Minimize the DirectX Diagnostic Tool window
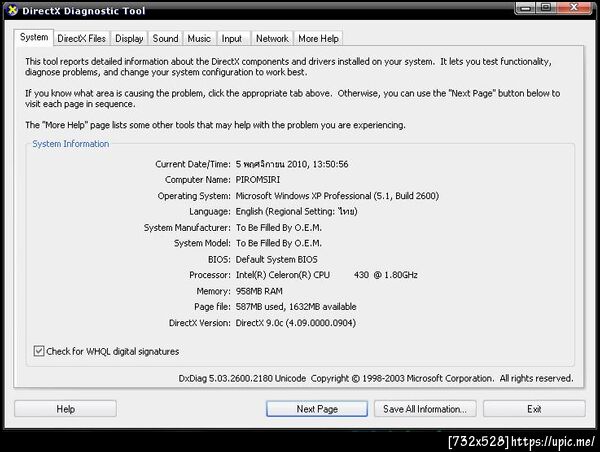The image size is (600, 452). [526, 8]
